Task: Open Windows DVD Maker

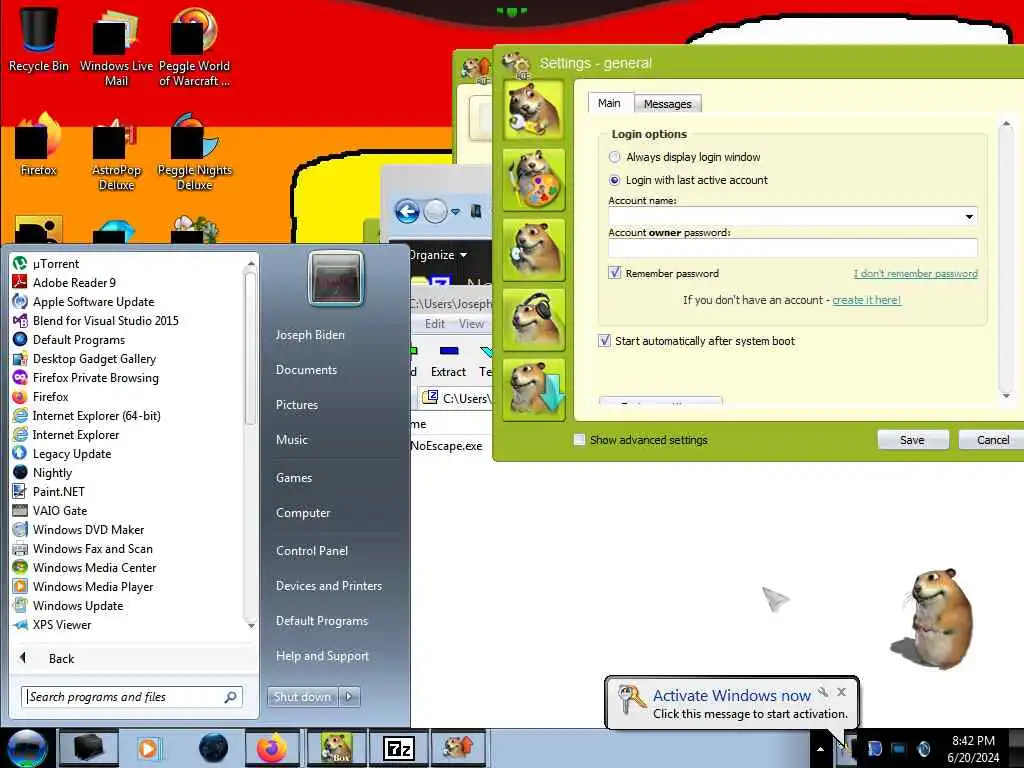Action: point(88,530)
